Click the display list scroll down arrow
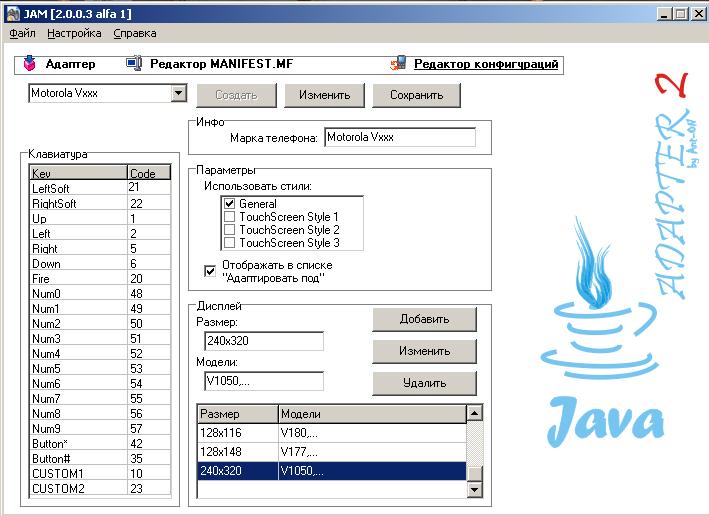 coord(474,489)
